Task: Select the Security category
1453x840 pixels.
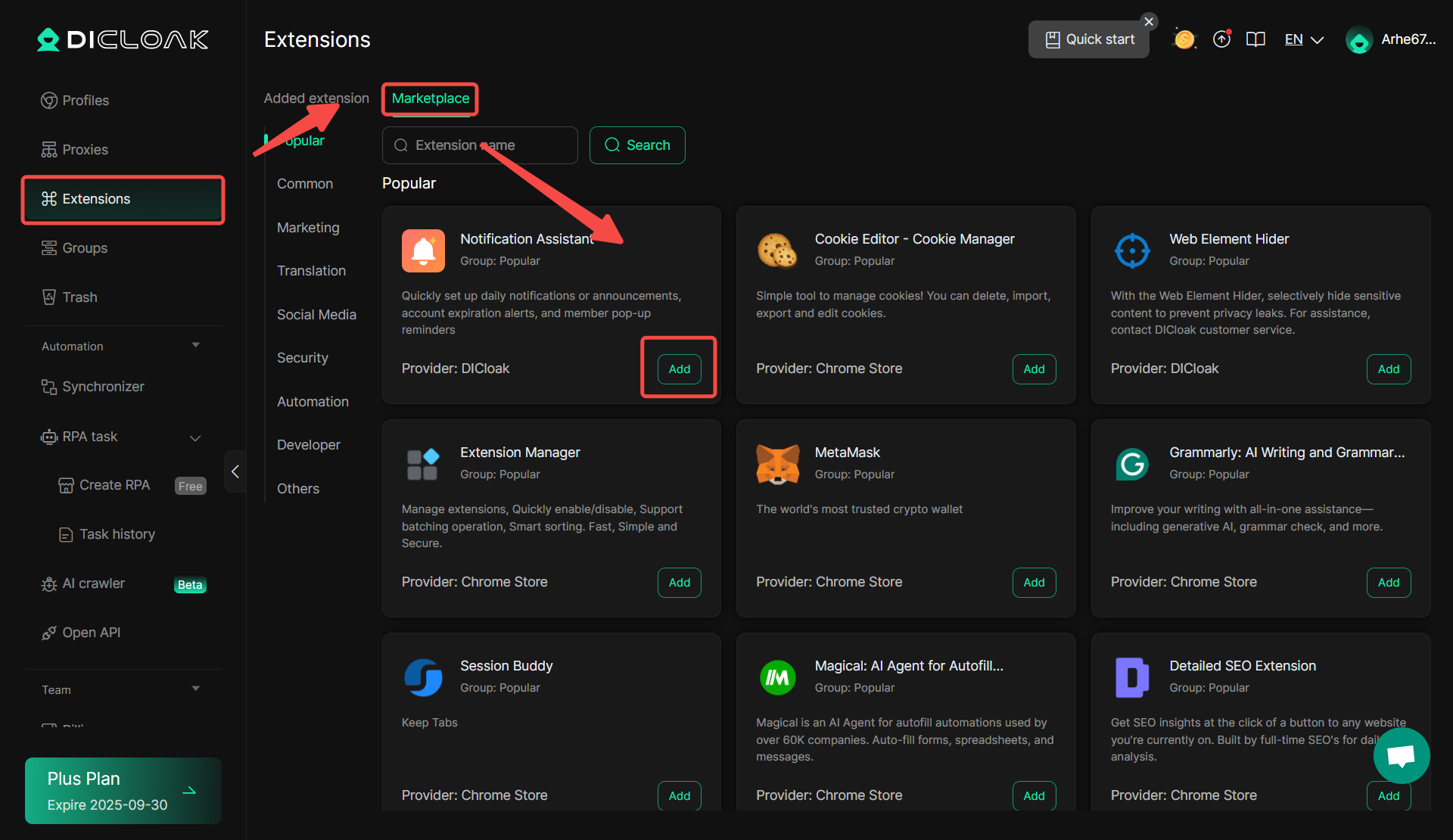Action: pos(303,358)
